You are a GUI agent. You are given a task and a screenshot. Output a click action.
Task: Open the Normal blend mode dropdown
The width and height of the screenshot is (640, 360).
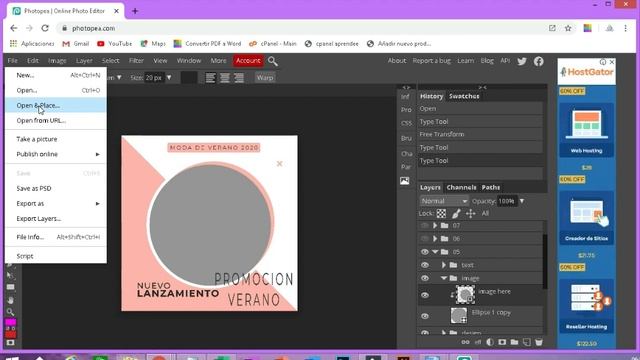444,201
